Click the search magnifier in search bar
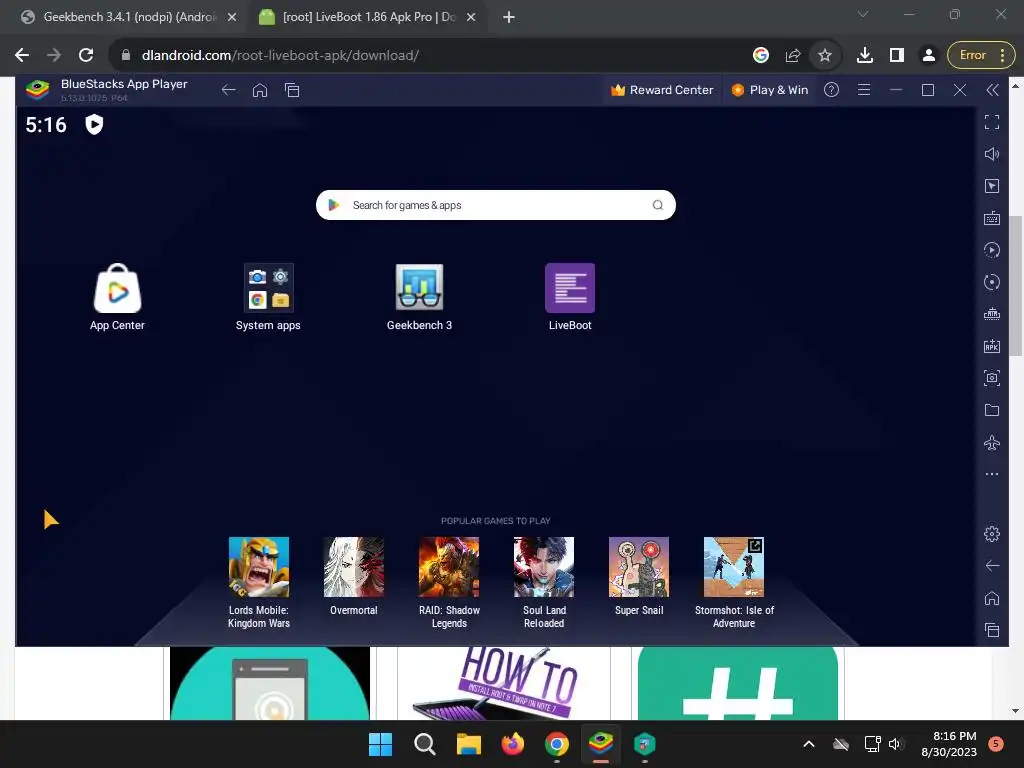The height and width of the screenshot is (768, 1024). [658, 205]
